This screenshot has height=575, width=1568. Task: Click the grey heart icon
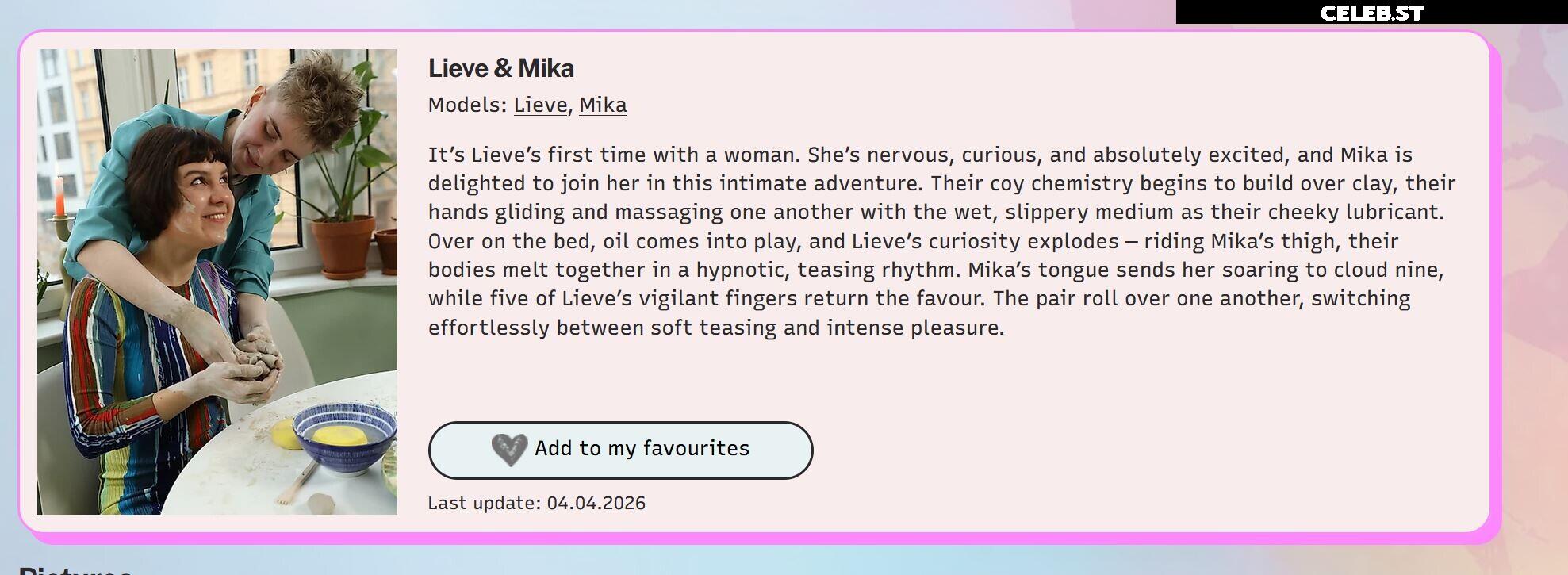[509, 450]
